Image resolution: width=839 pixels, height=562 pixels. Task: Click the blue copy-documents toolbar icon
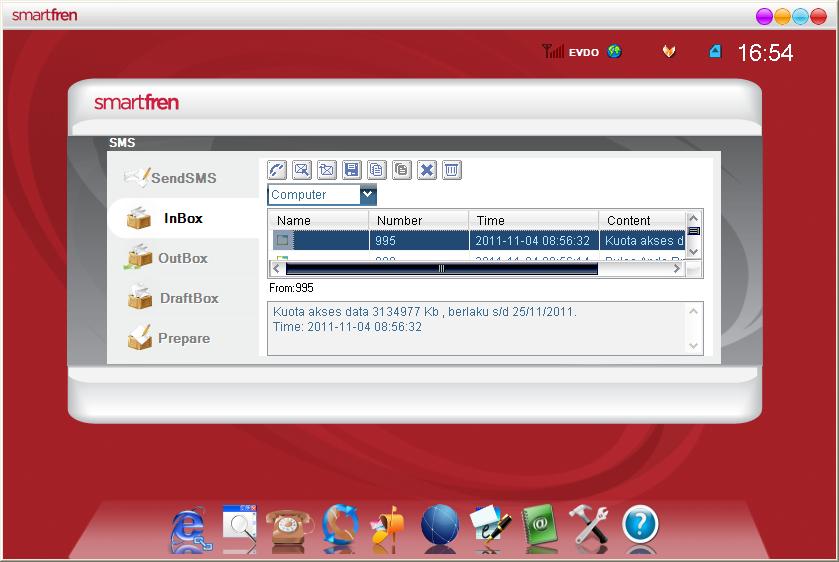(x=377, y=170)
